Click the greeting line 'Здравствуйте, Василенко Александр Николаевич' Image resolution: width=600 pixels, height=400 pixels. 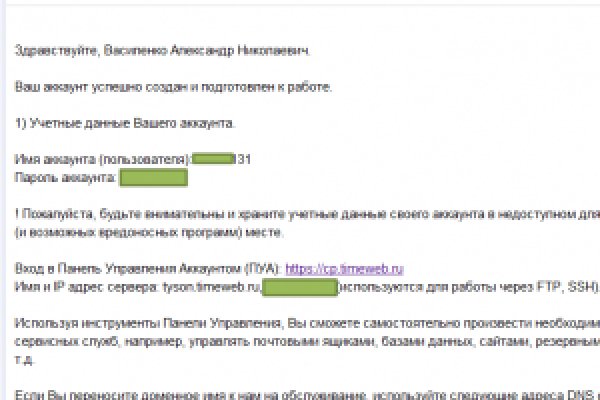162,51
